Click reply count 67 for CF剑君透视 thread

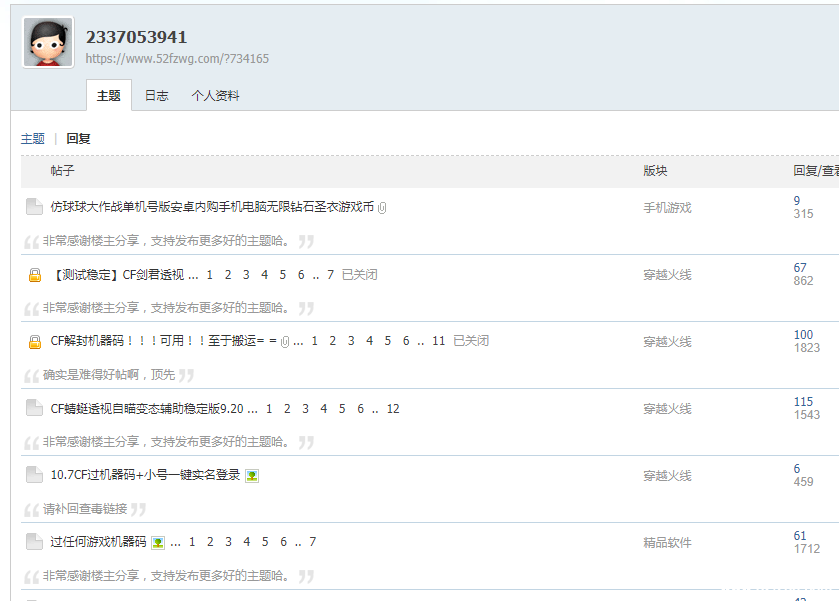pyautogui.click(x=800, y=268)
